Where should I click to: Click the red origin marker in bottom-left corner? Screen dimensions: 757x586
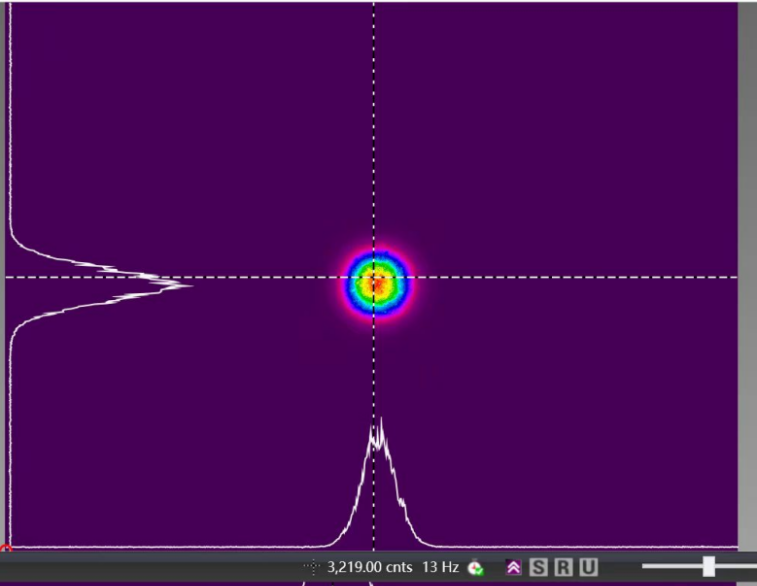click(4, 549)
